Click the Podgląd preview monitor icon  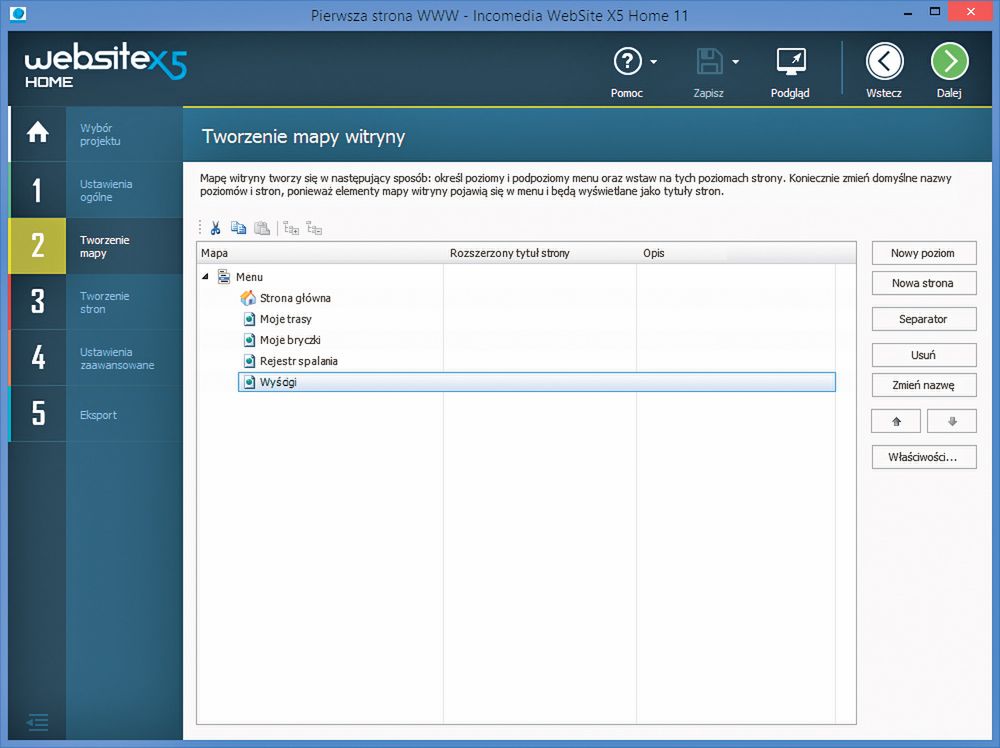790,62
